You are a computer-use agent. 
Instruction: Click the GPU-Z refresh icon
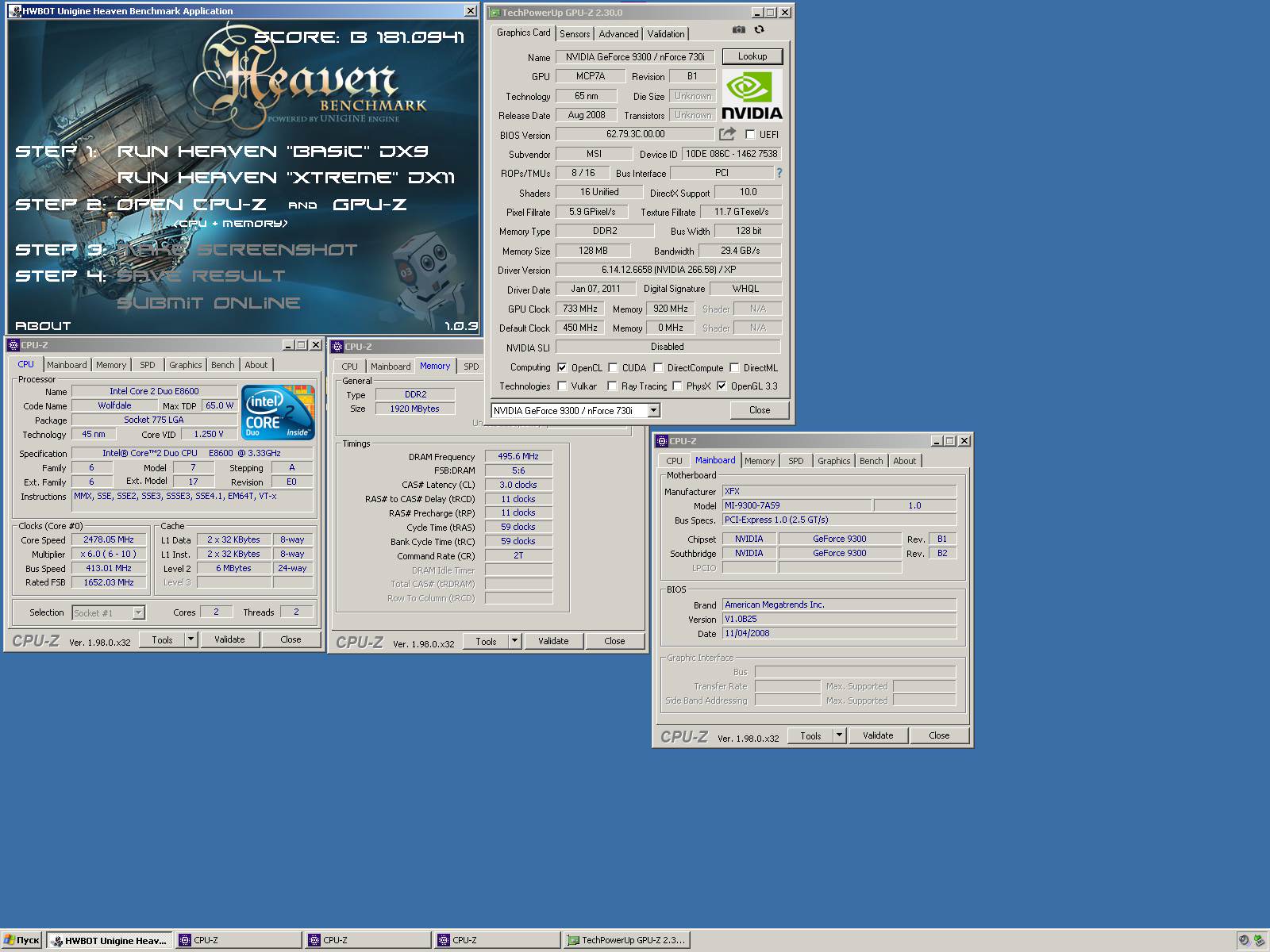760,30
